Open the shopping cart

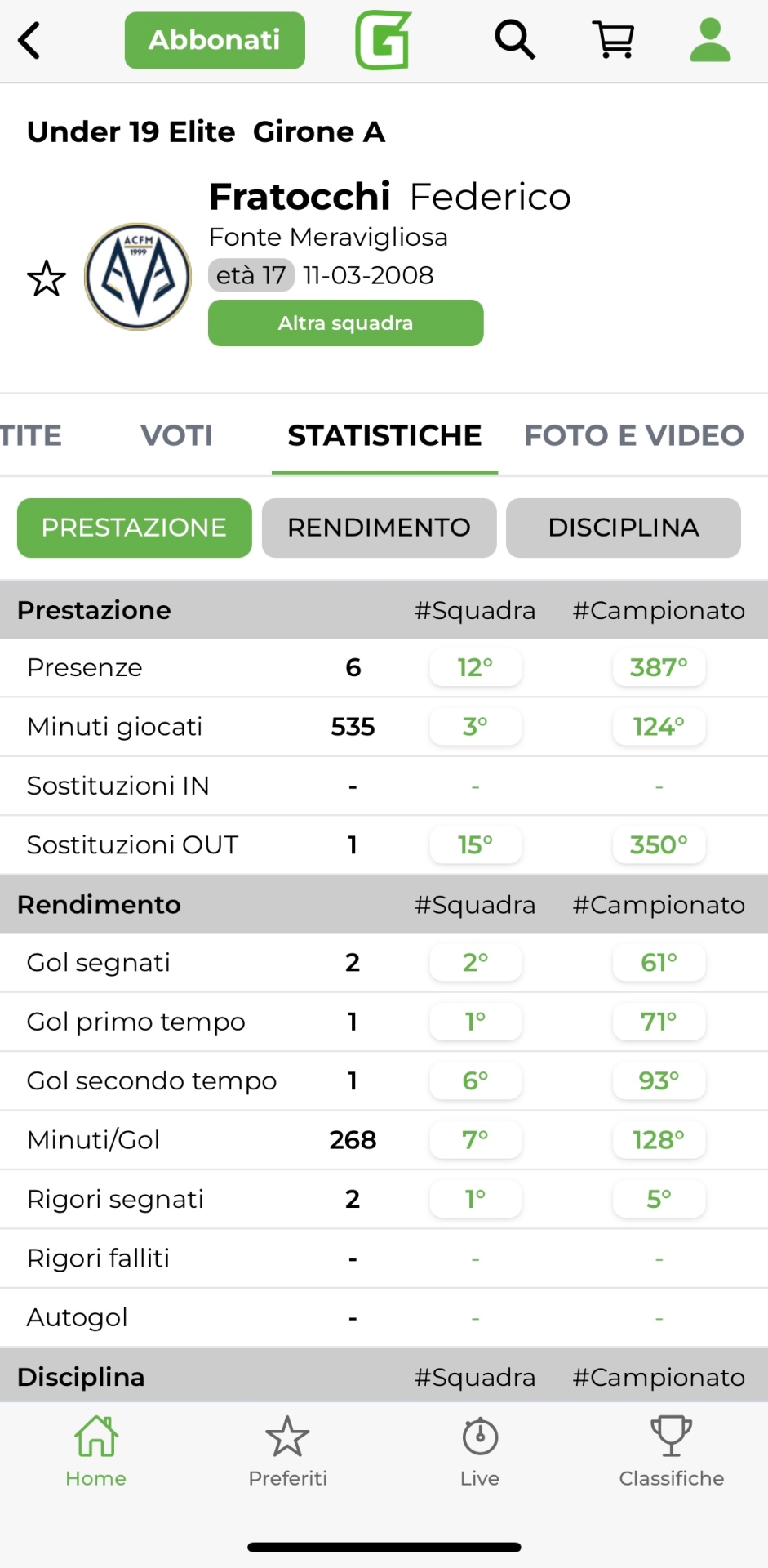[614, 40]
